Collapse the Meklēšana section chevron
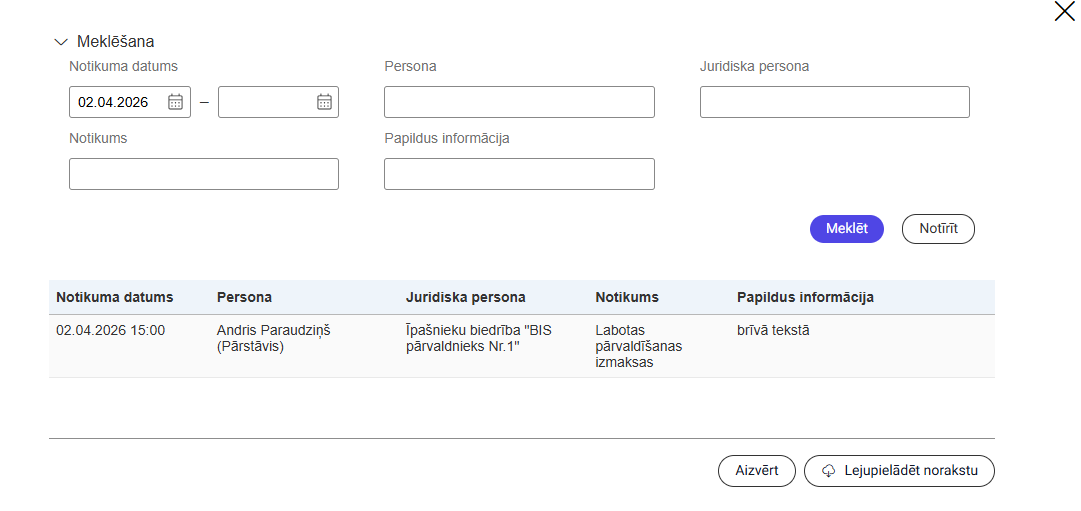1081x511 pixels. [60, 42]
